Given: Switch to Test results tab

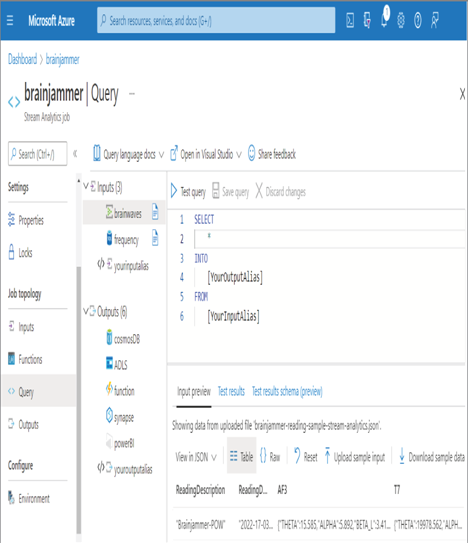Looking at the screenshot, I should [x=231, y=391].
